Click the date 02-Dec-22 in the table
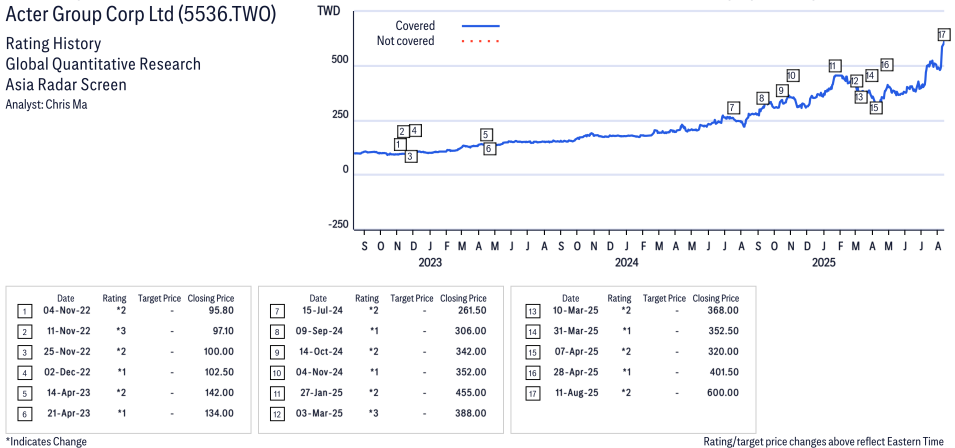Screen dimensions: 955x448 (66, 373)
